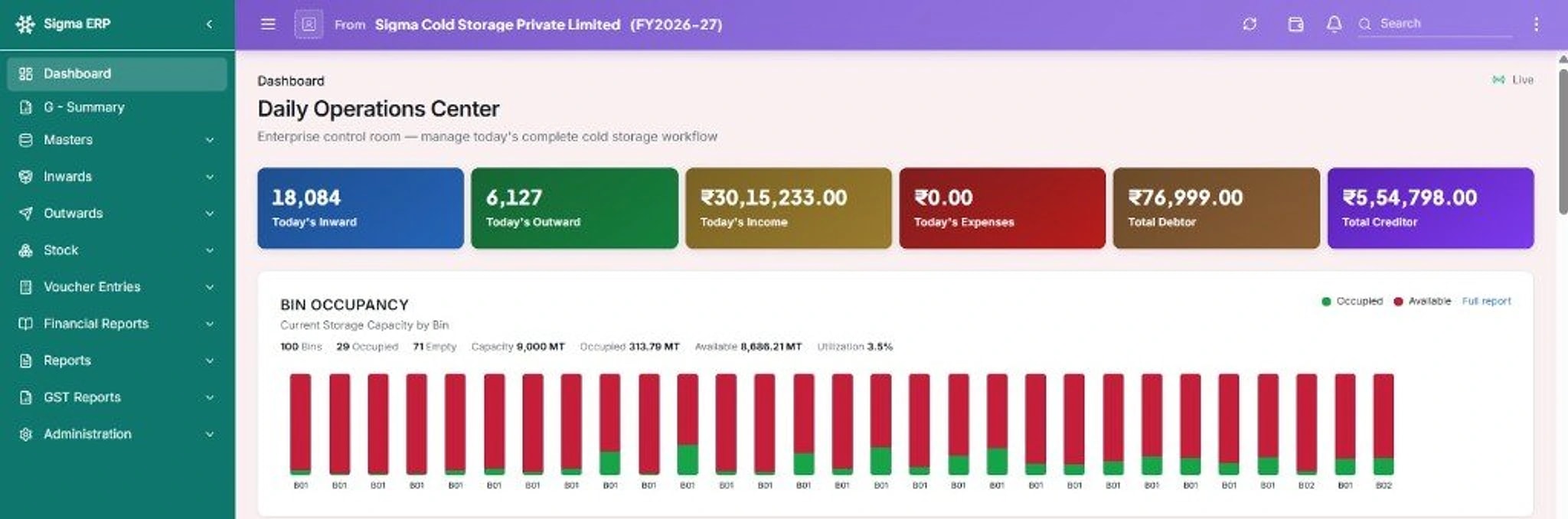This screenshot has height=519, width=1568.
Task: Click the Live status indicator icon
Action: [x=1498, y=80]
